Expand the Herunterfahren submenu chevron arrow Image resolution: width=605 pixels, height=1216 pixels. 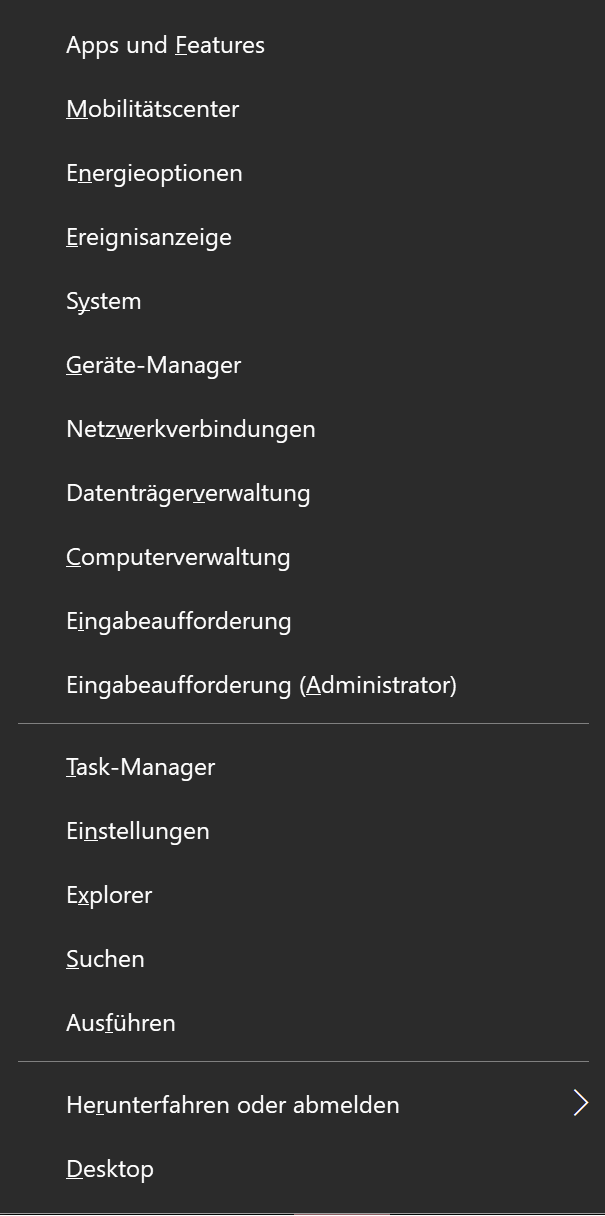[580, 1103]
